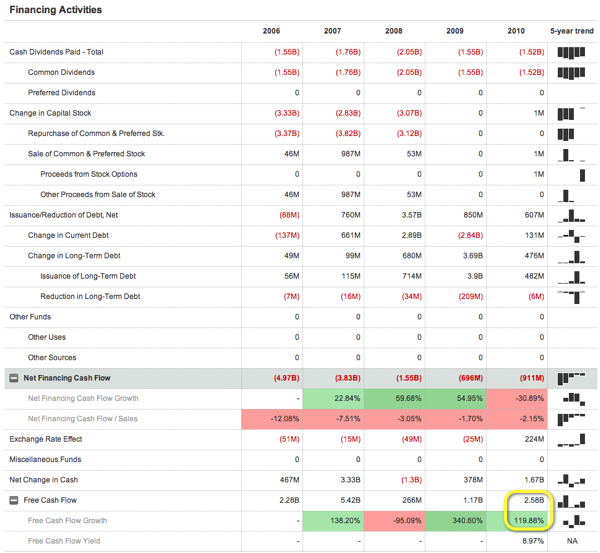Click the 2007 Sale of Common Stock 987M value
The height and width of the screenshot is (553, 600).
[351, 154]
